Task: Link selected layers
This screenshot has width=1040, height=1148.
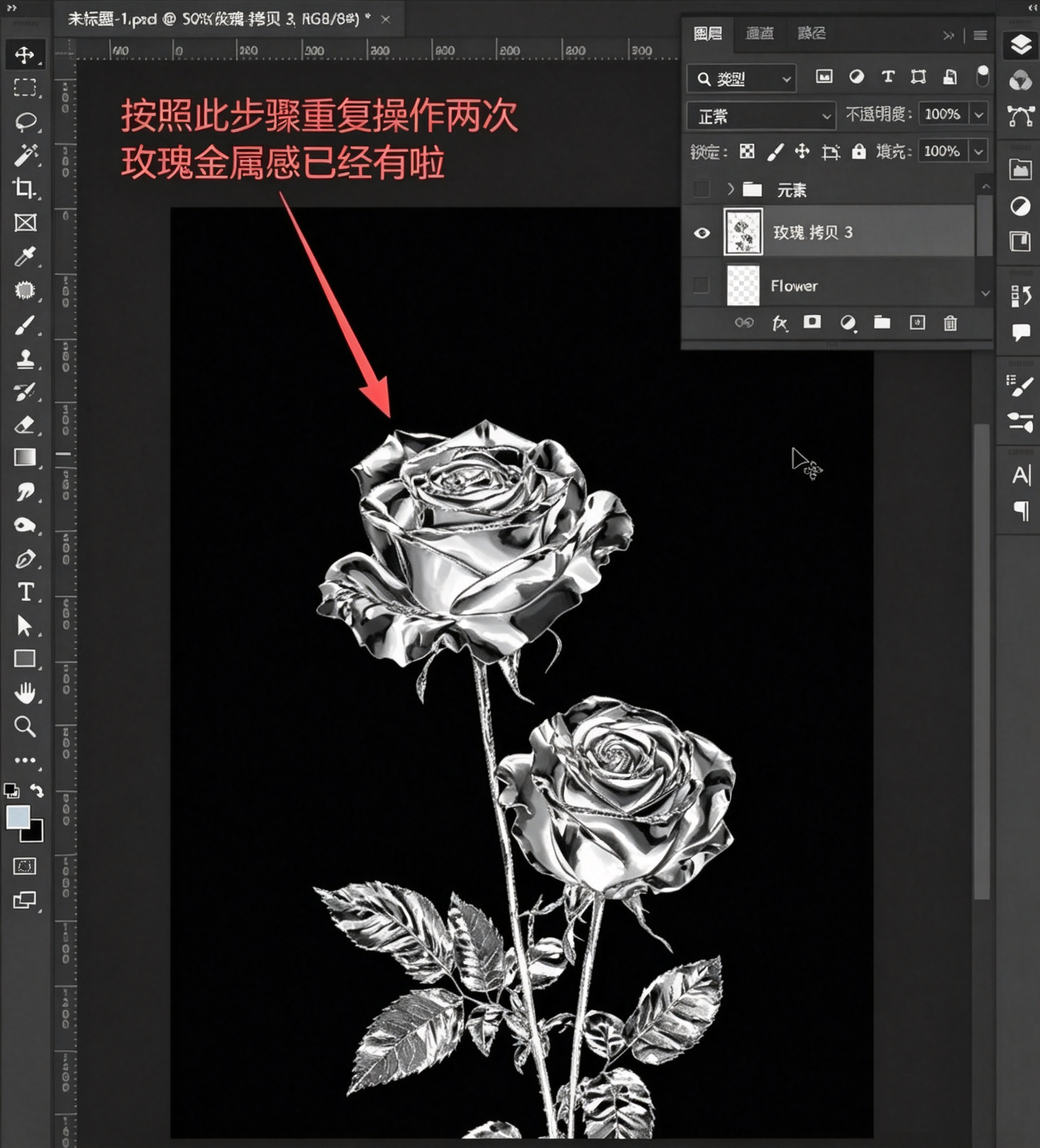Action: [x=744, y=323]
